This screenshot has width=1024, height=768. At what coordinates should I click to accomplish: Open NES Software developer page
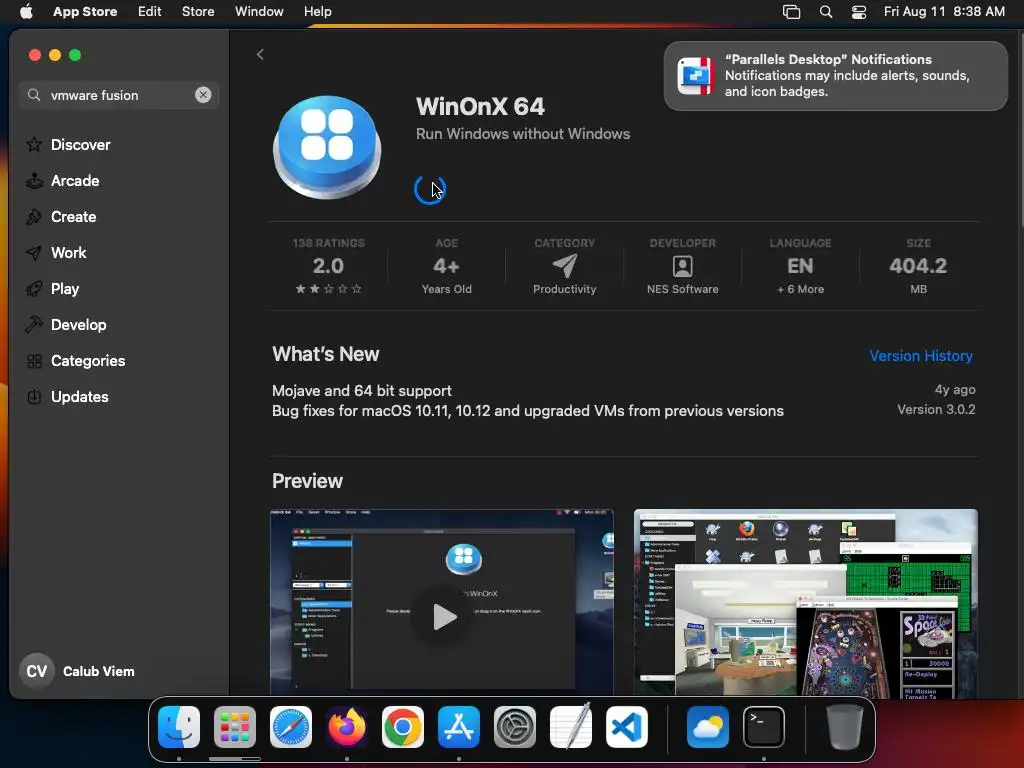(x=682, y=266)
